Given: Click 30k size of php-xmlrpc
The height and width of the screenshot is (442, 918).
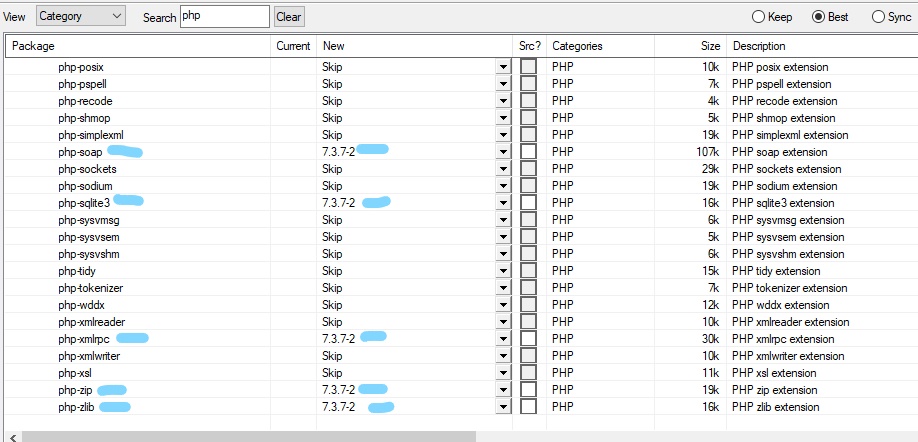Looking at the screenshot, I should click(x=710, y=338).
